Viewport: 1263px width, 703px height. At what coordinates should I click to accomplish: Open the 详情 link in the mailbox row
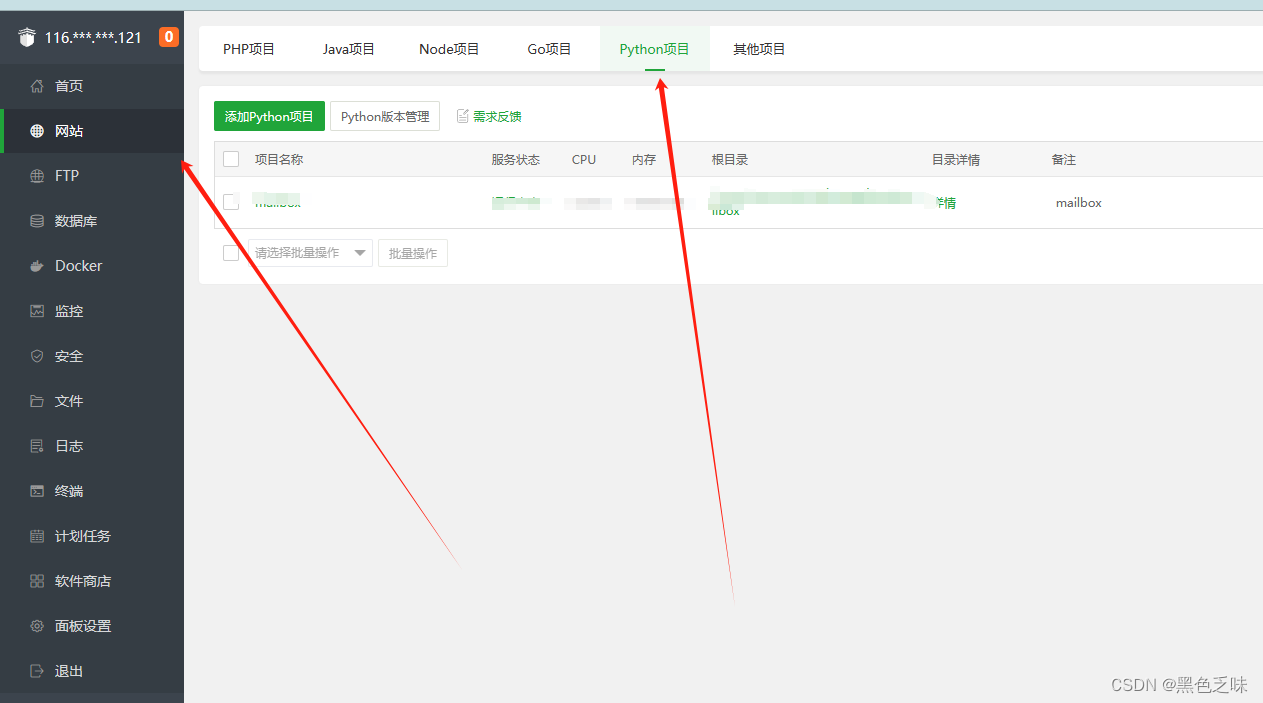pyautogui.click(x=945, y=203)
